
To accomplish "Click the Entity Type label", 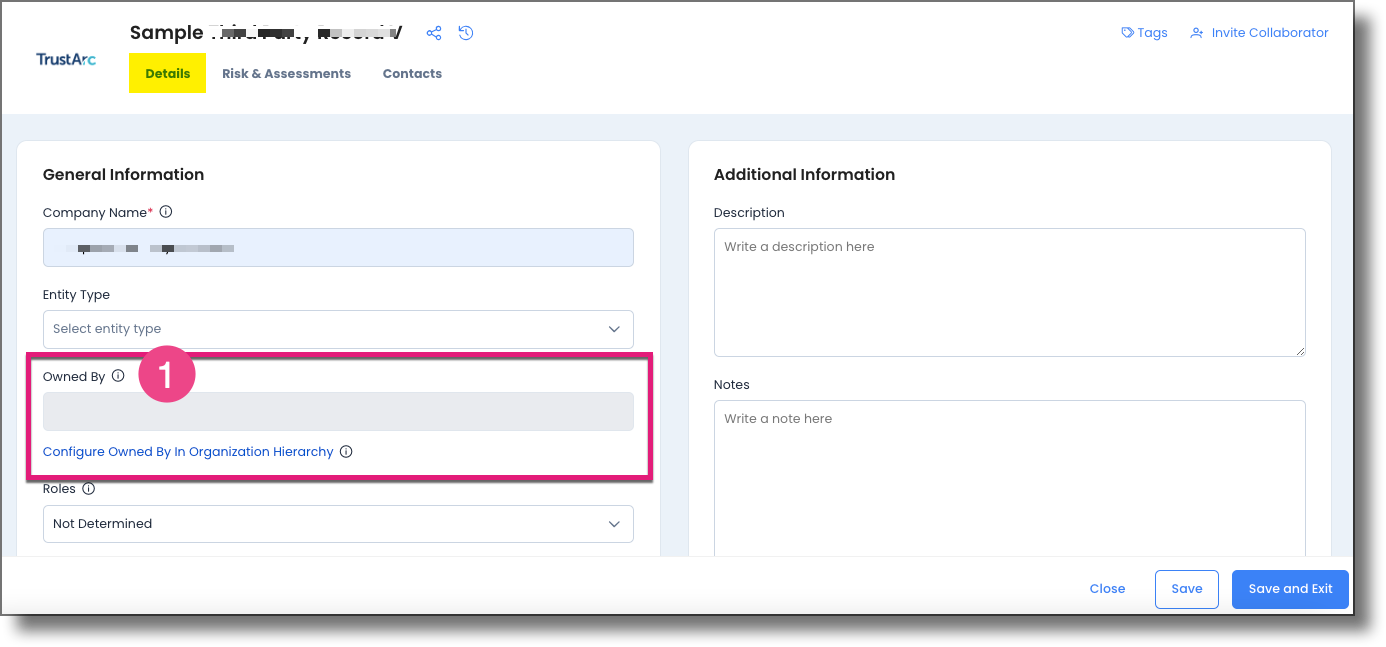I will pos(76,295).
